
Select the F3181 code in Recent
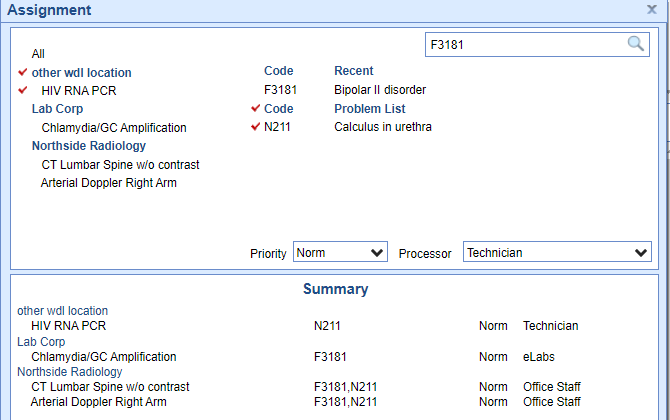(280, 90)
